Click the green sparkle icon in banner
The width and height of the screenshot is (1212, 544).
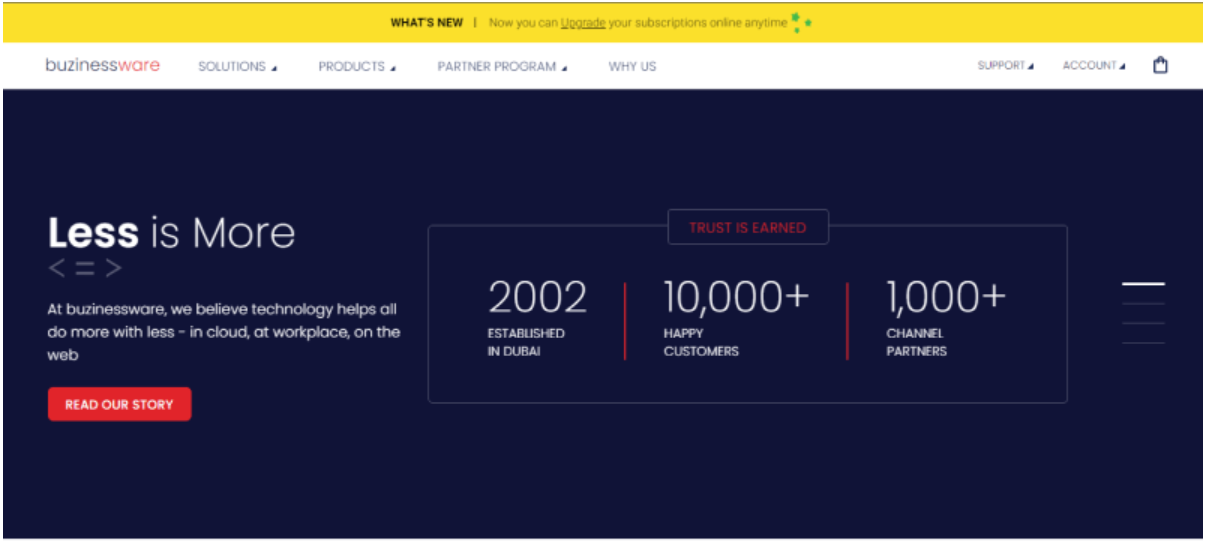(800, 22)
